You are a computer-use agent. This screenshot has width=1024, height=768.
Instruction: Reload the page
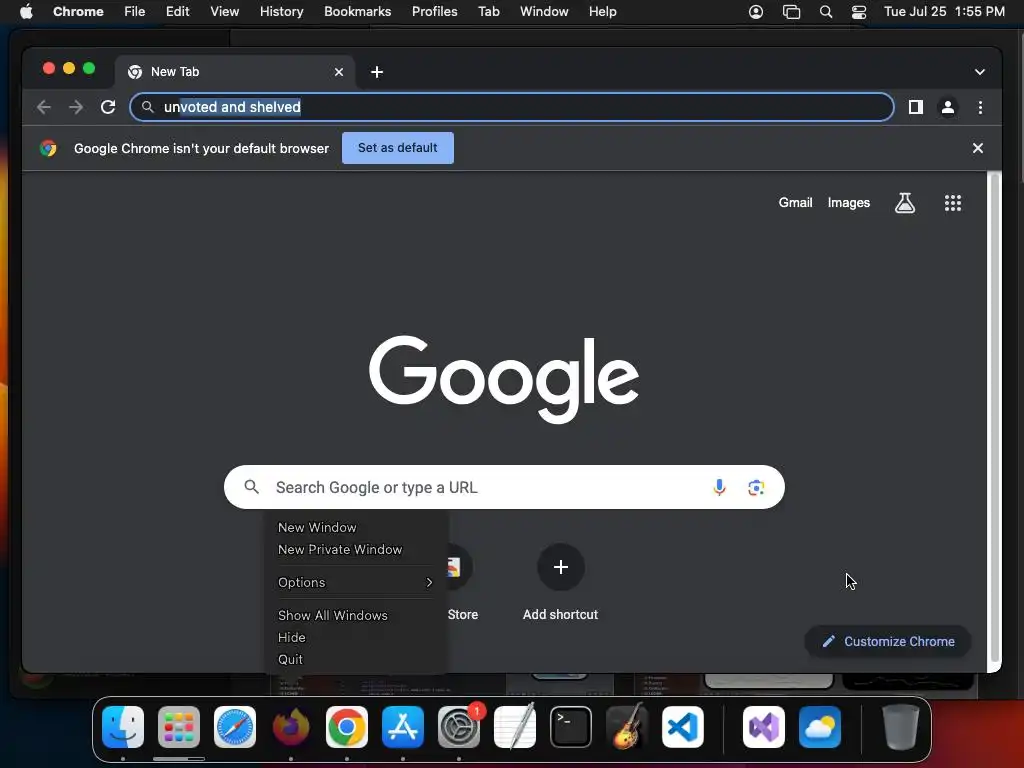click(x=108, y=107)
